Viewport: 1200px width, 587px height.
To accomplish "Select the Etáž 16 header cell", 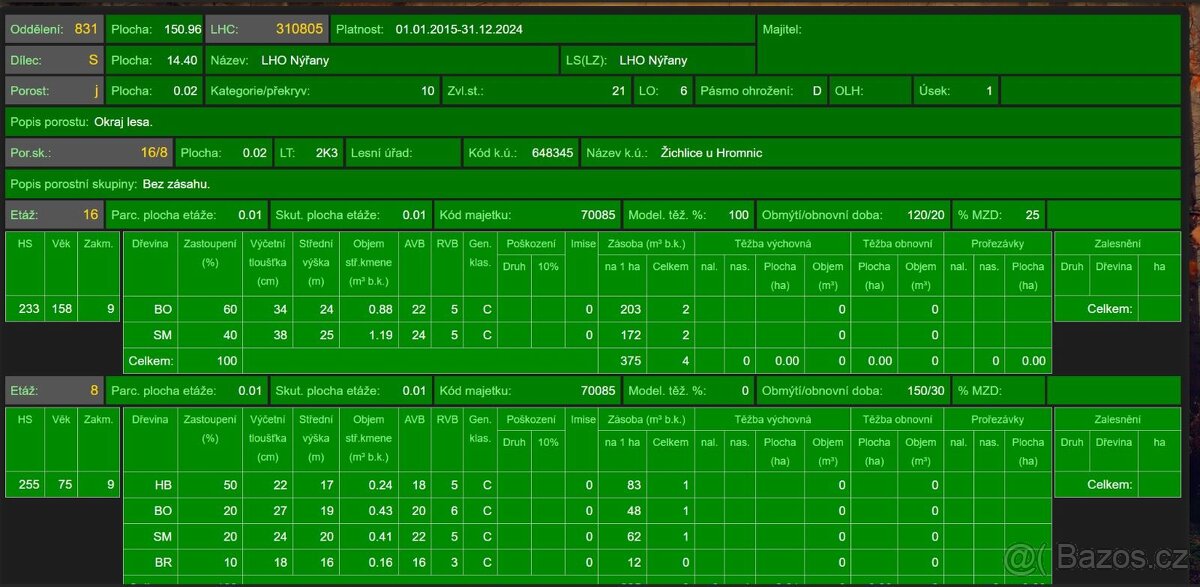I will click(53, 215).
